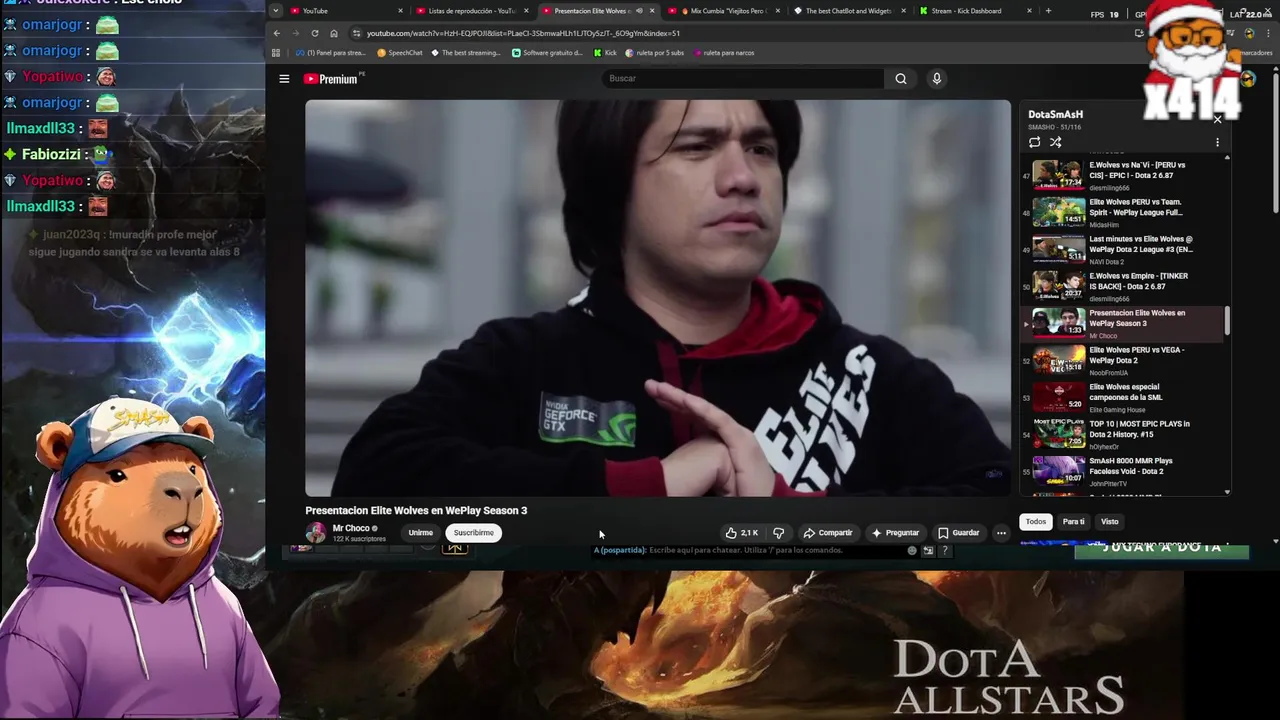Open the apps grid in bookmarks bar

click(276, 53)
